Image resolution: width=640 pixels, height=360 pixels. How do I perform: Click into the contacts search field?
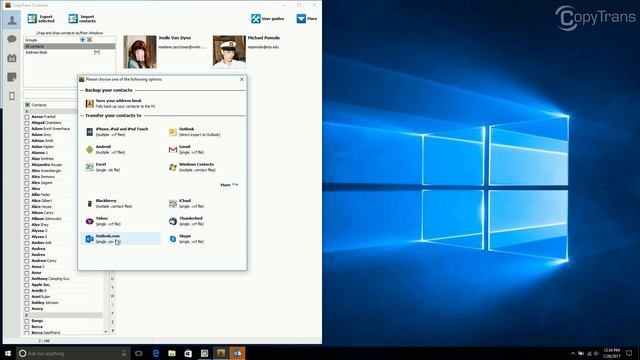pyautogui.click(x=50, y=94)
